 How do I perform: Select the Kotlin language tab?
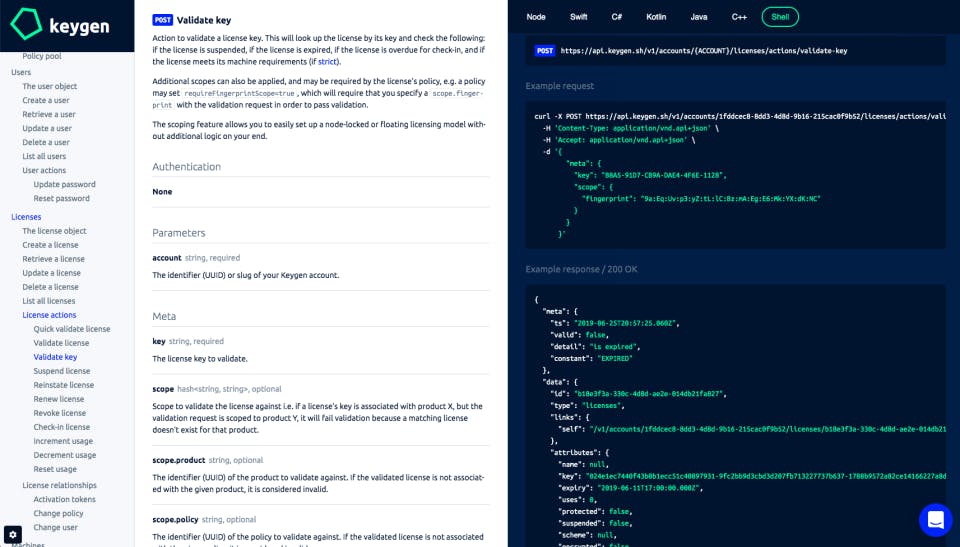656,17
